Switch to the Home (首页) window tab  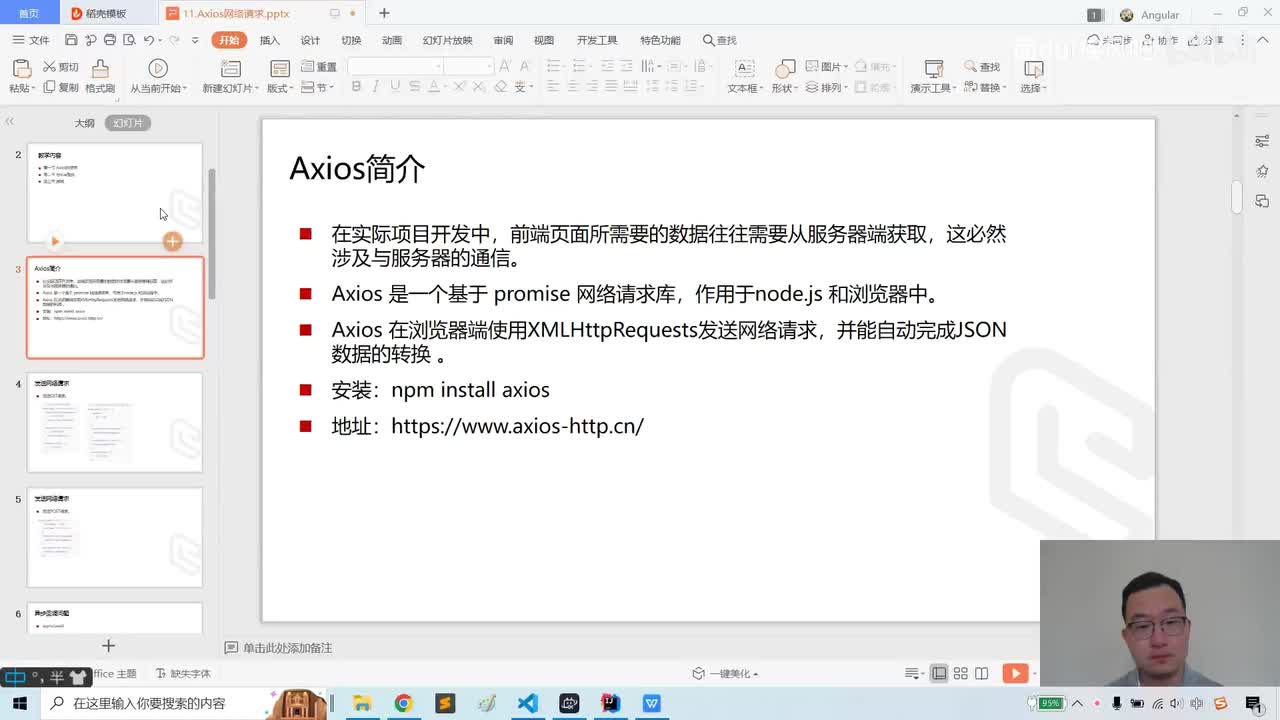coord(29,13)
